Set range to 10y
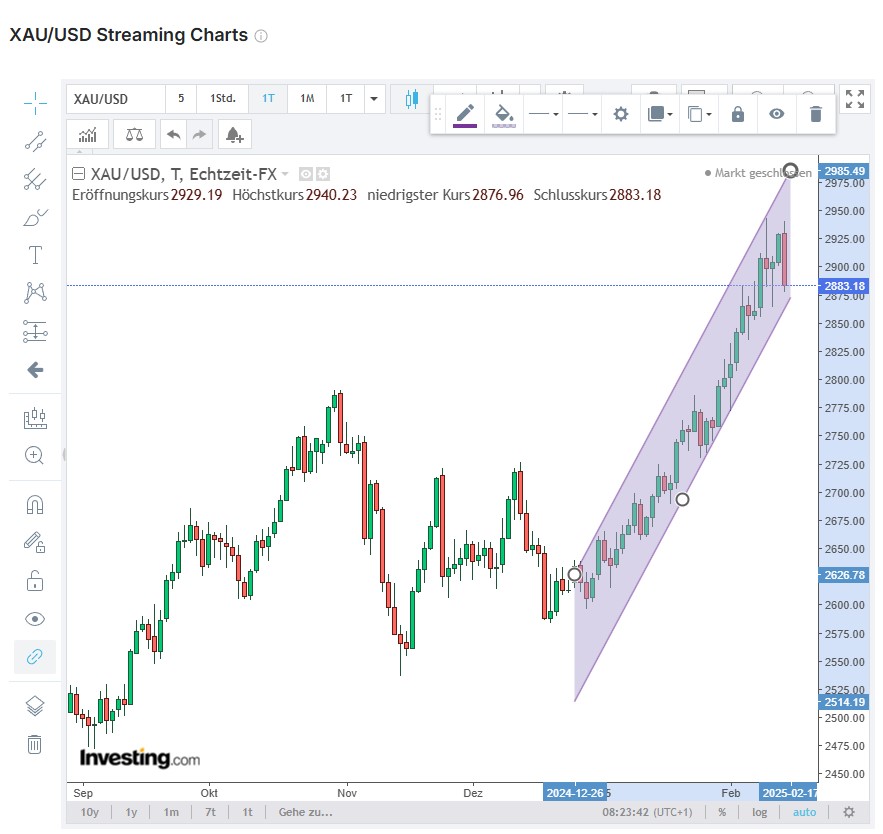 click(90, 812)
